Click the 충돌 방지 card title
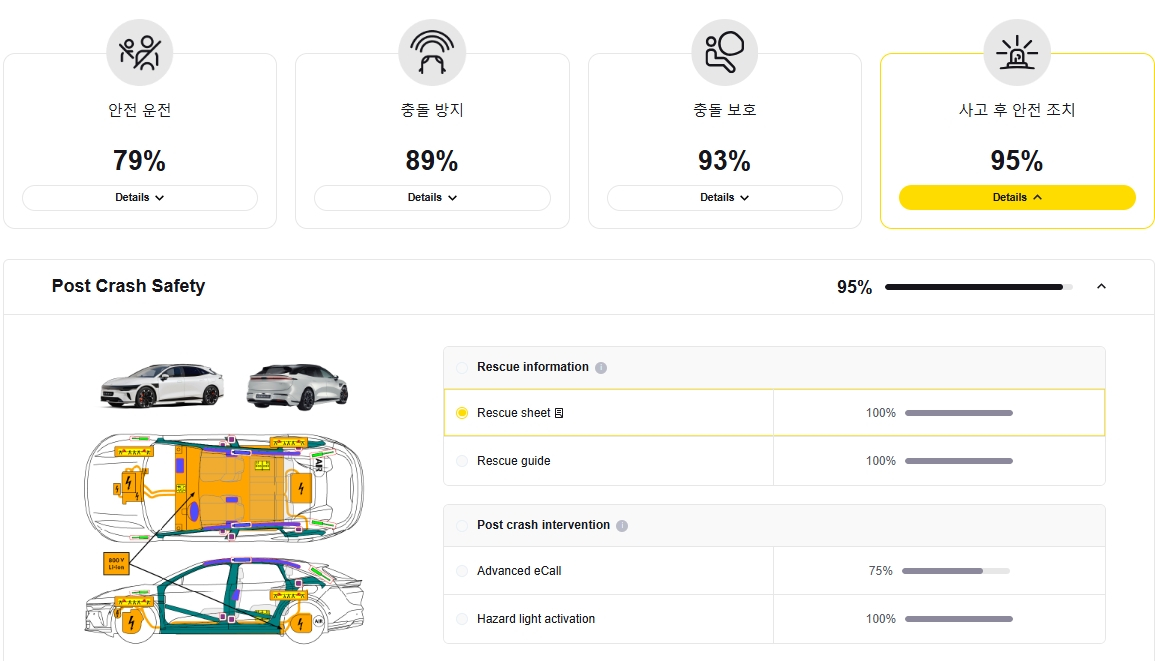 point(432,110)
